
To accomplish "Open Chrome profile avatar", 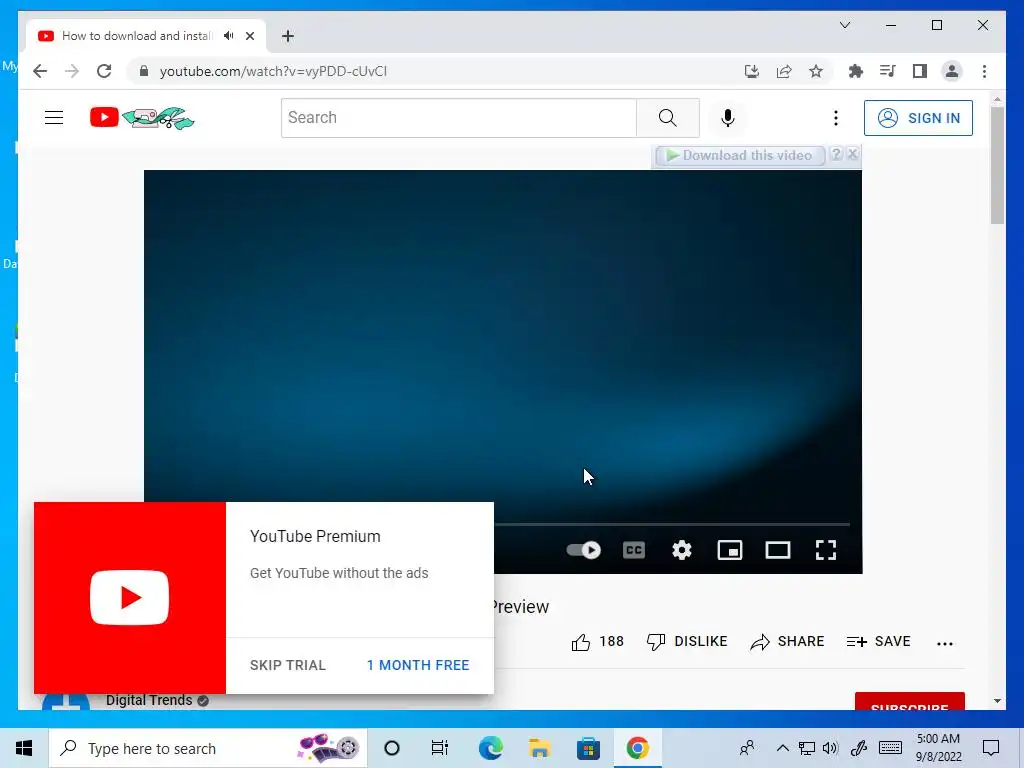I will (x=952, y=71).
